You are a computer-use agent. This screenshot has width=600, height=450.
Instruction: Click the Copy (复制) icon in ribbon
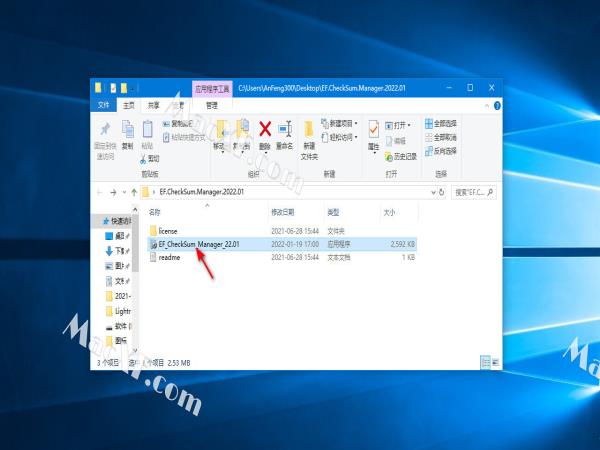(127, 133)
